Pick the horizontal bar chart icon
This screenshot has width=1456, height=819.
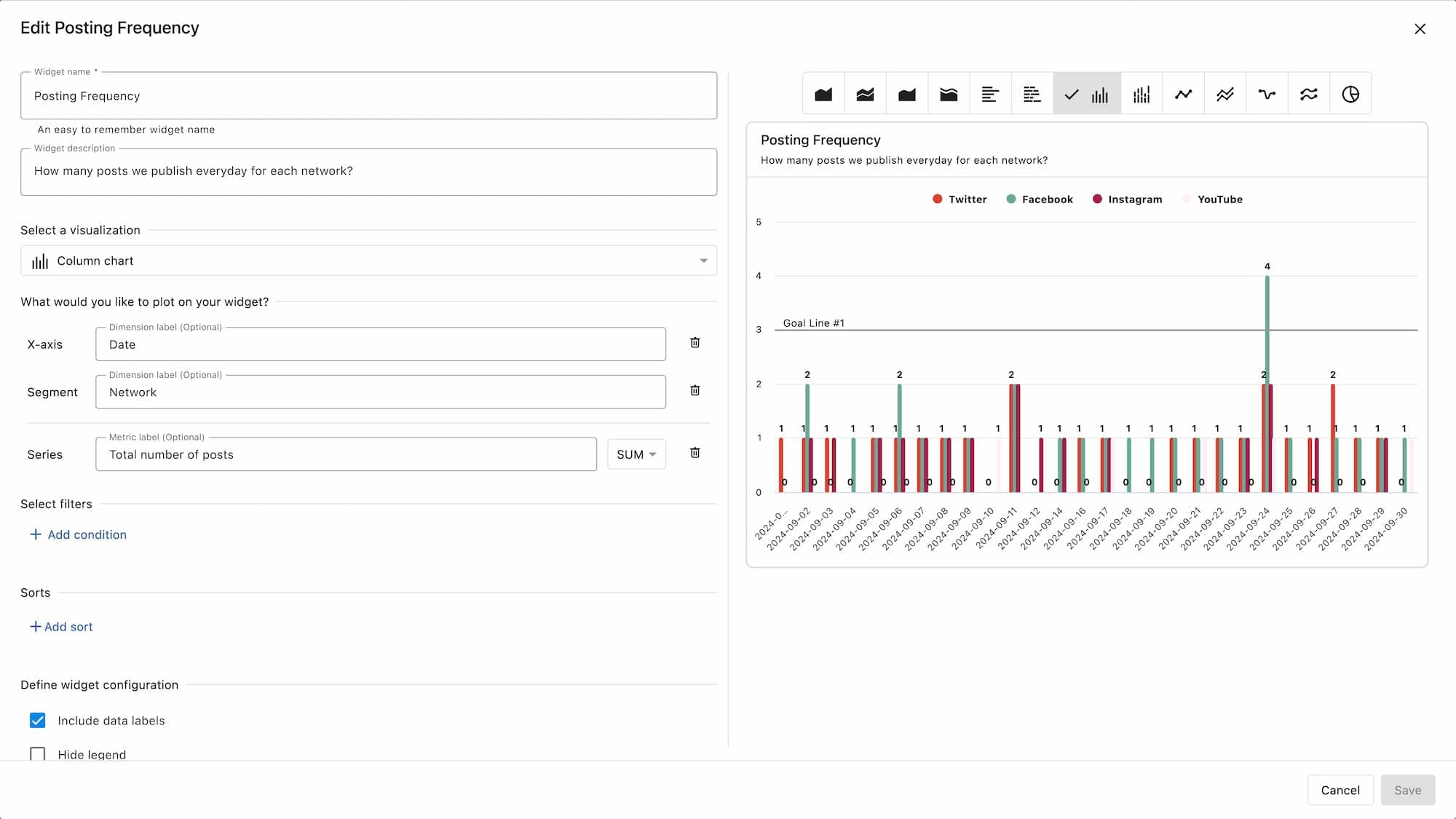click(990, 94)
